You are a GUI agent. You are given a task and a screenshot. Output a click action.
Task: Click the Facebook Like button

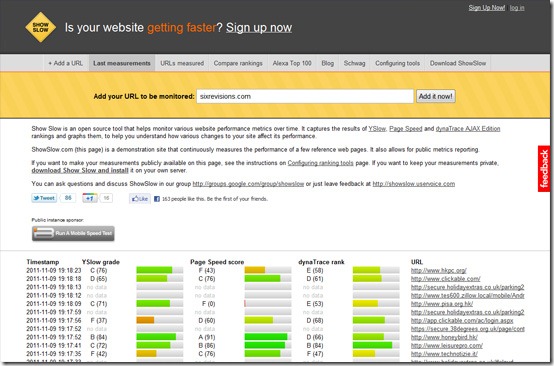(140, 199)
